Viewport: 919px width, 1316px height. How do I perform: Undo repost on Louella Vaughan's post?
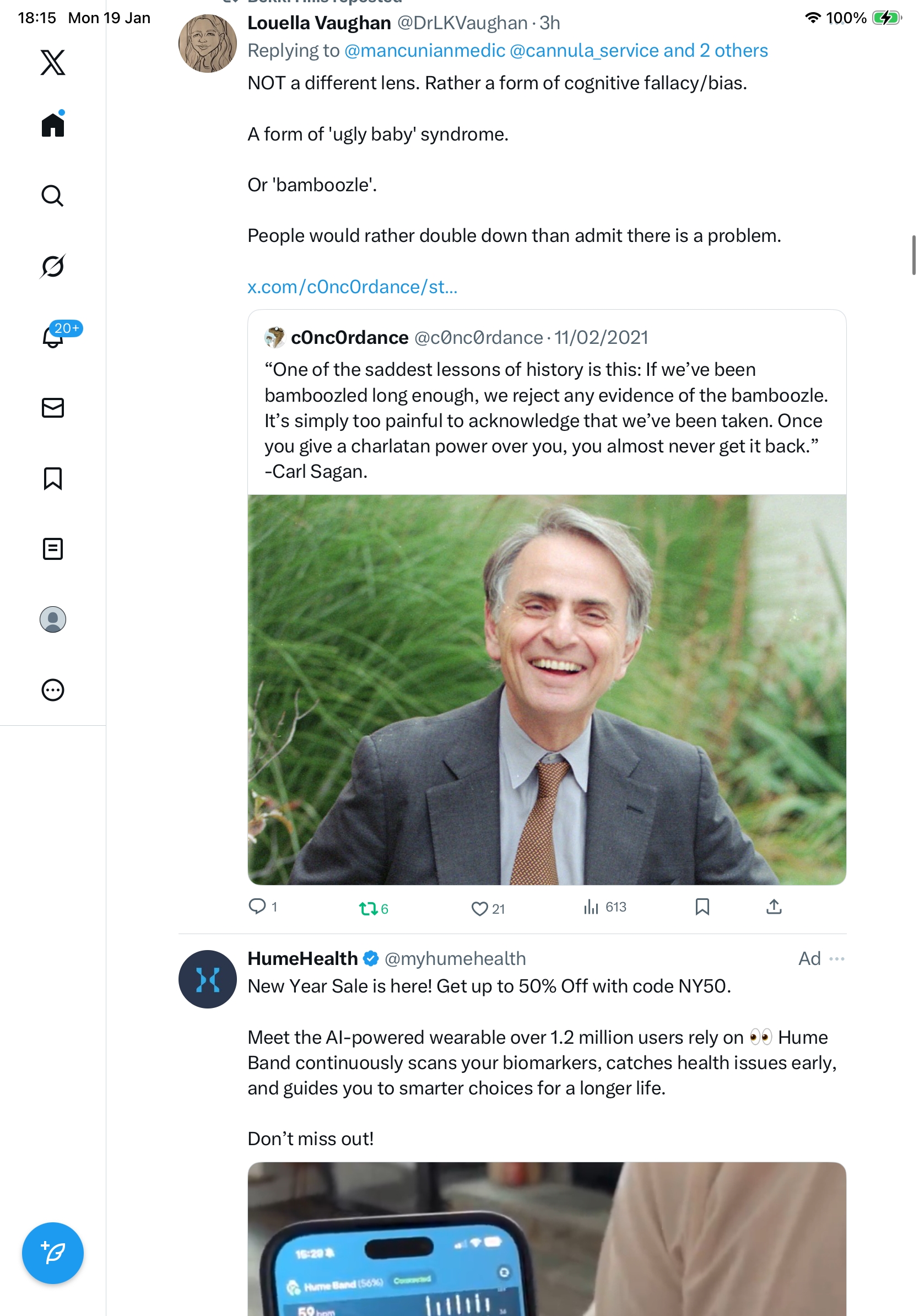tap(368, 909)
